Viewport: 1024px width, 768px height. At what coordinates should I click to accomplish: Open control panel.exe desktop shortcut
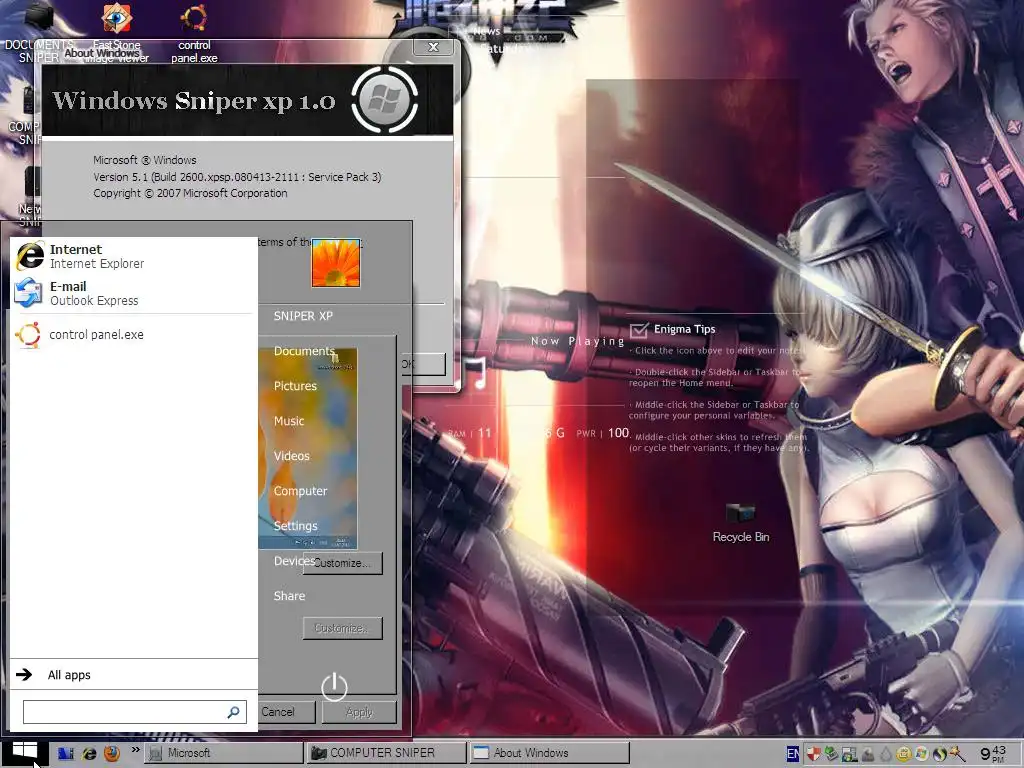[194, 33]
